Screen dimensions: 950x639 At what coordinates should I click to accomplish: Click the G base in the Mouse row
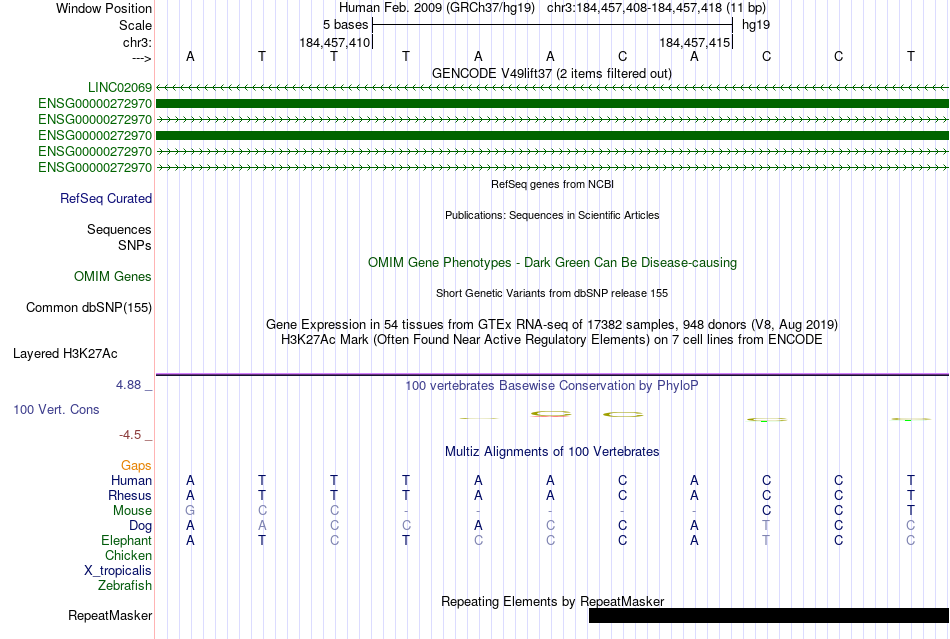coord(190,511)
